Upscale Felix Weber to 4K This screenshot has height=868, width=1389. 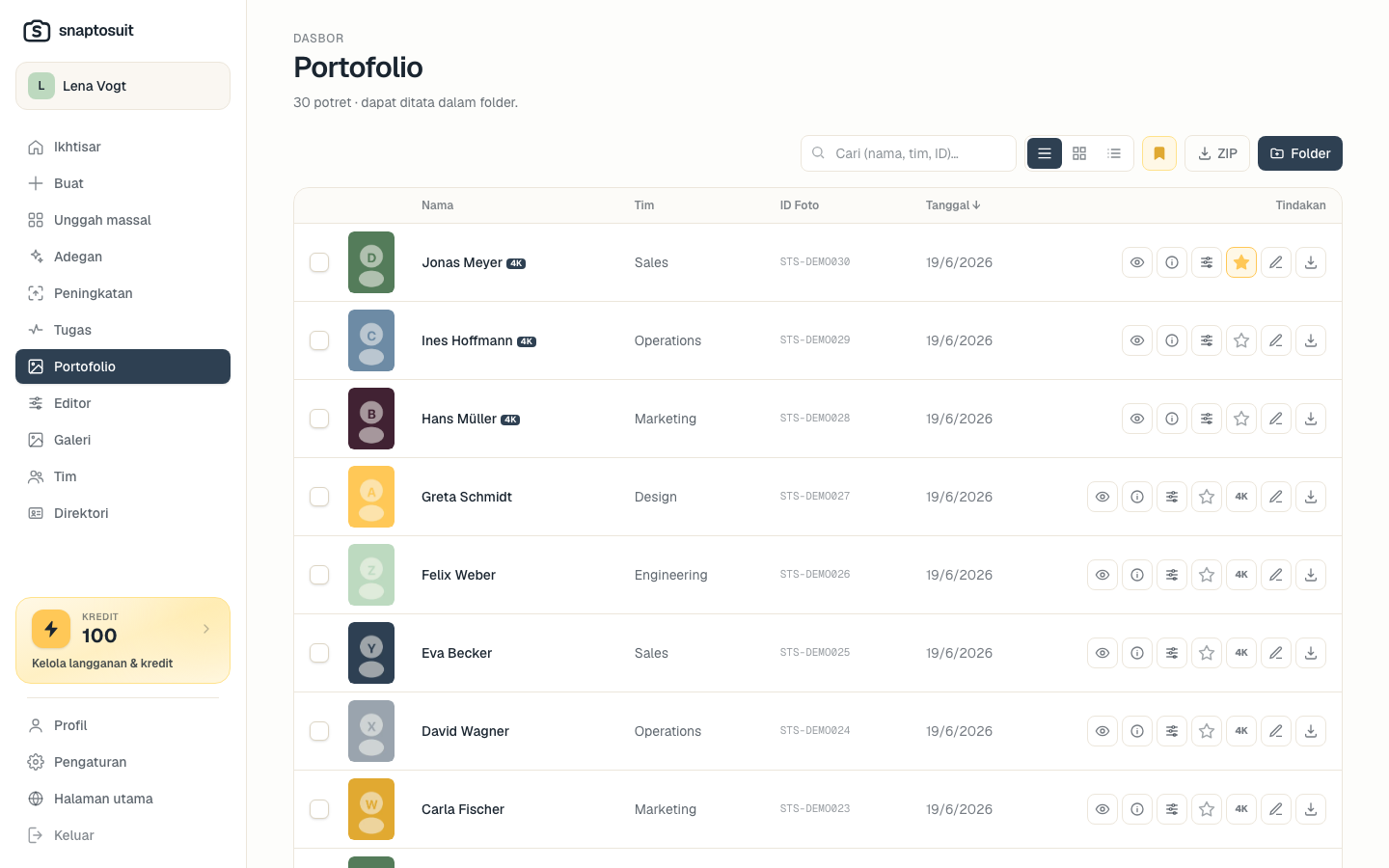[1241, 575]
